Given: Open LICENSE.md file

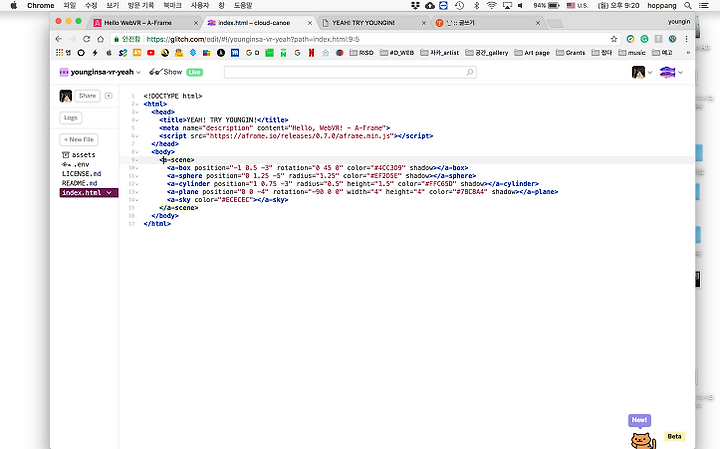Looking at the screenshot, I should coord(82,174).
